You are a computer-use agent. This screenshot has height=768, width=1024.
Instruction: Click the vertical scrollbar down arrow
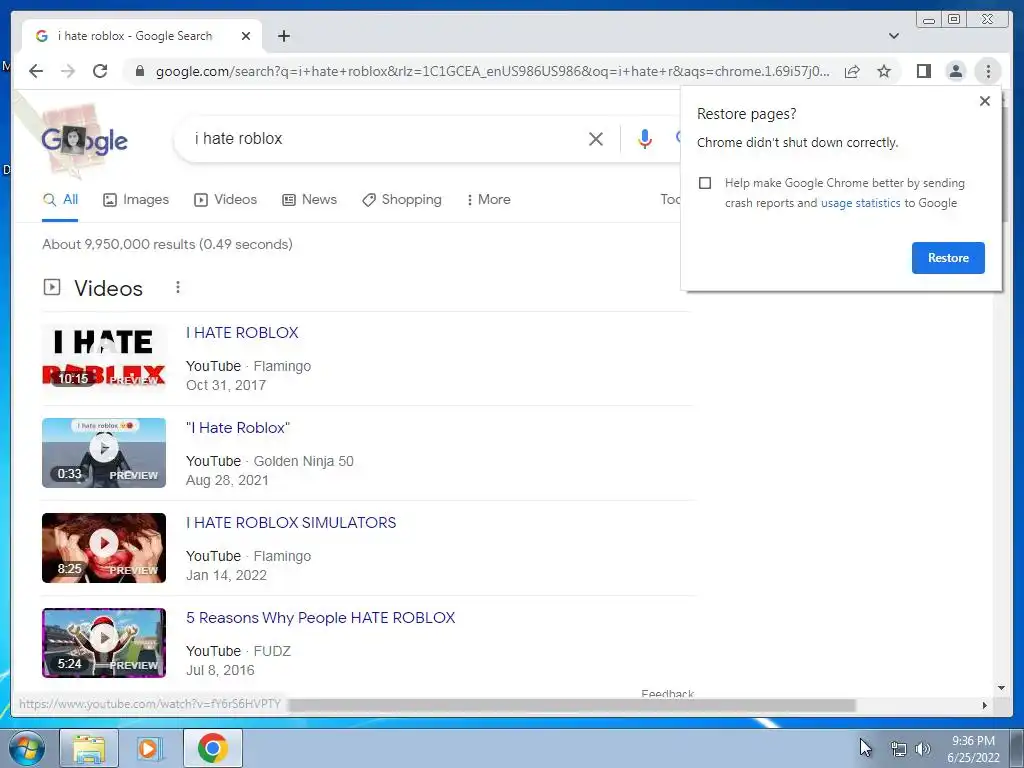1001,688
